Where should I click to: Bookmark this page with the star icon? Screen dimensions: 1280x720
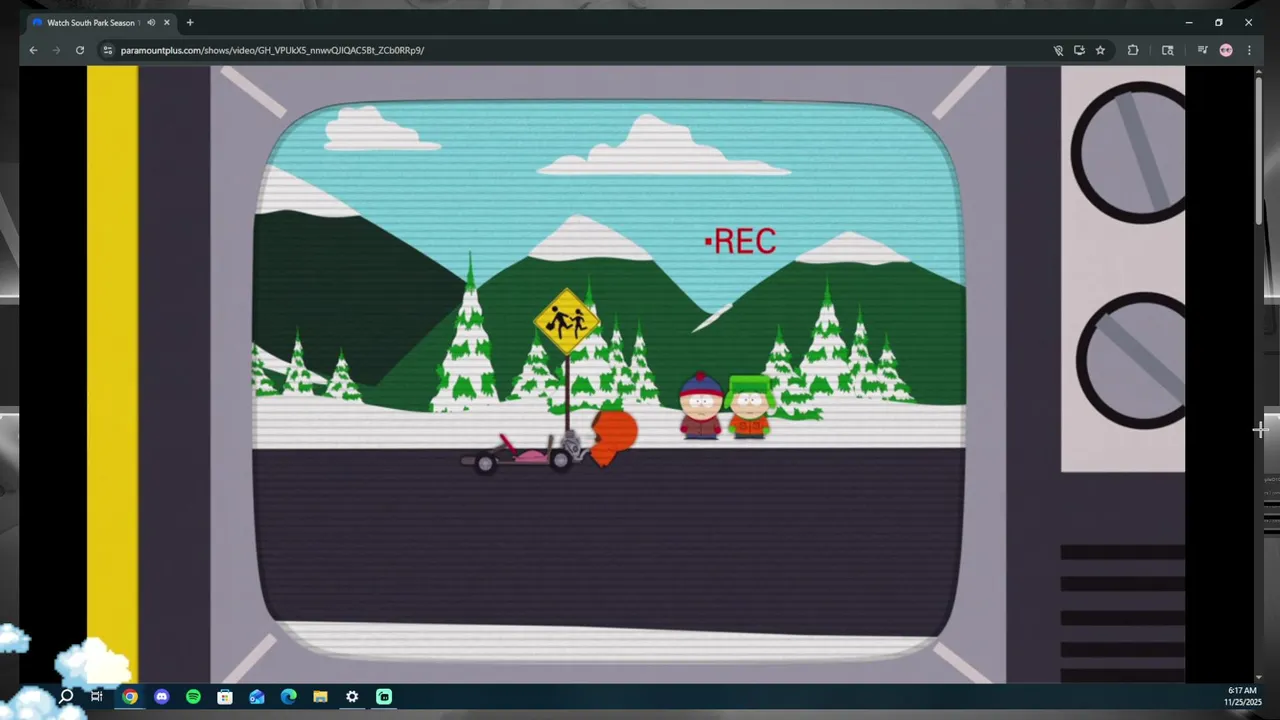pyautogui.click(x=1100, y=50)
